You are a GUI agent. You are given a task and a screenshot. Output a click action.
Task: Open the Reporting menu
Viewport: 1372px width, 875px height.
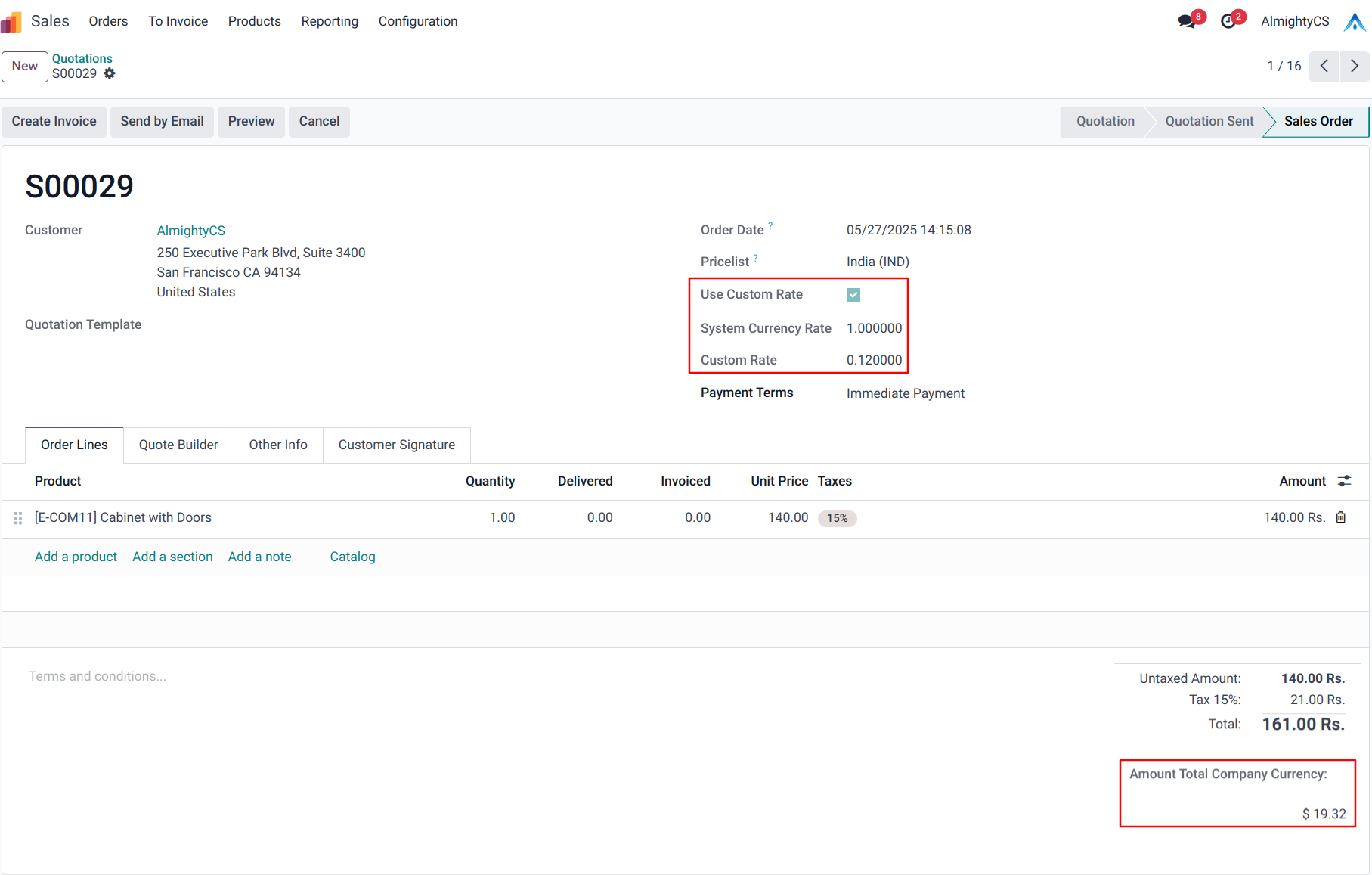click(x=330, y=21)
